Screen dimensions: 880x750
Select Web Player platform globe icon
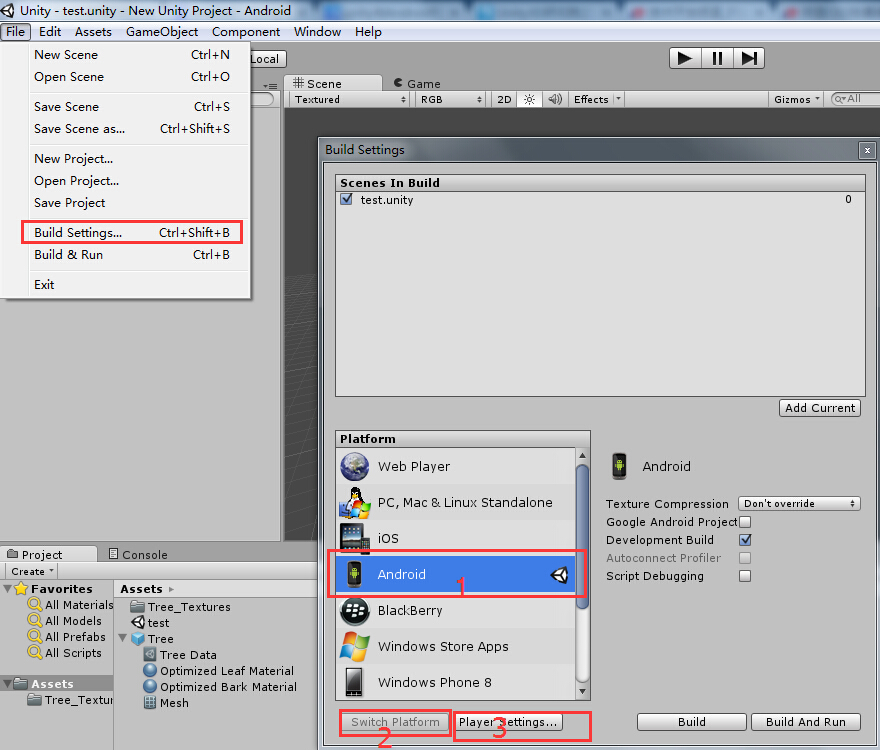click(355, 467)
